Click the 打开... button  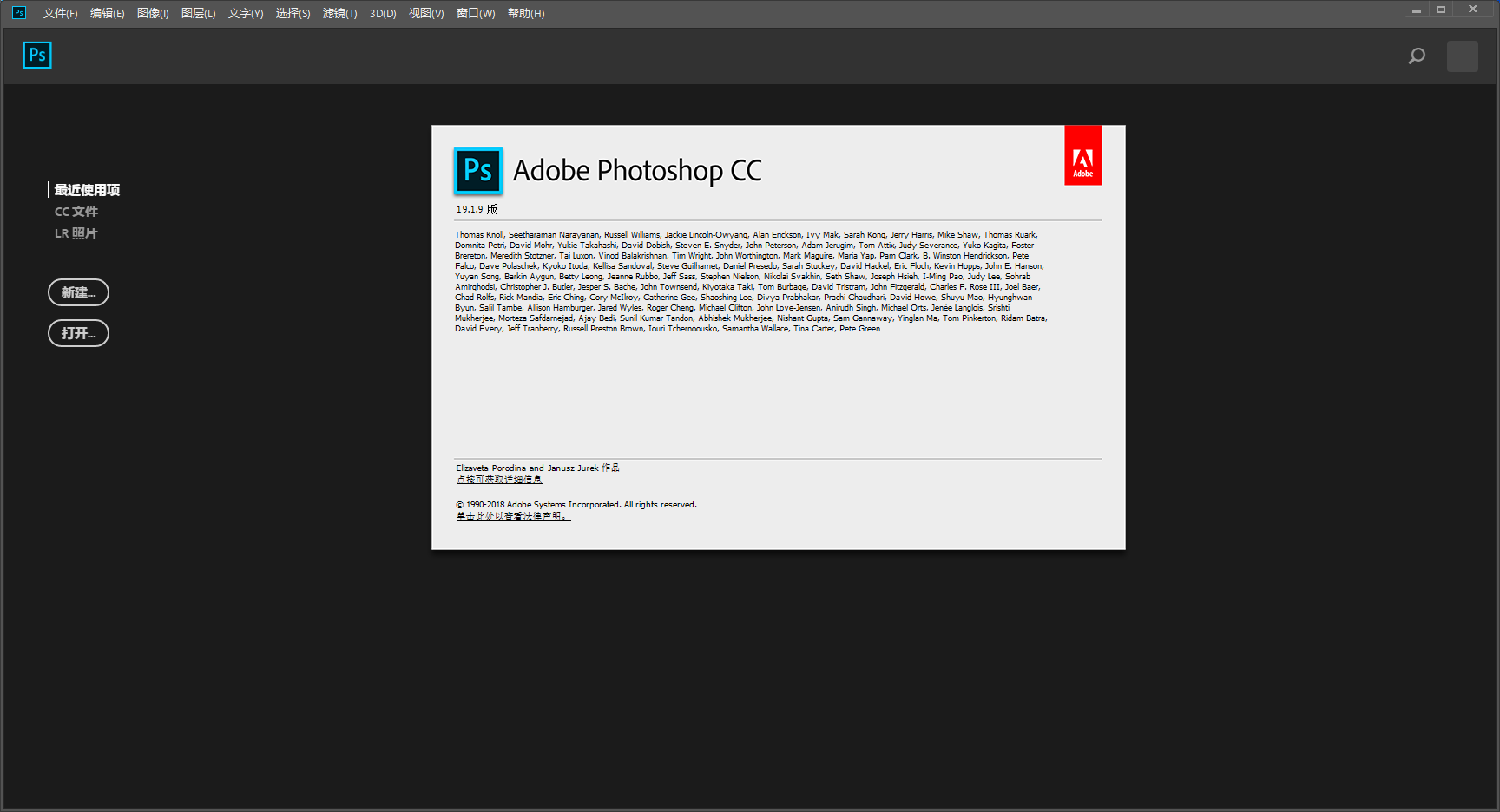click(78, 333)
